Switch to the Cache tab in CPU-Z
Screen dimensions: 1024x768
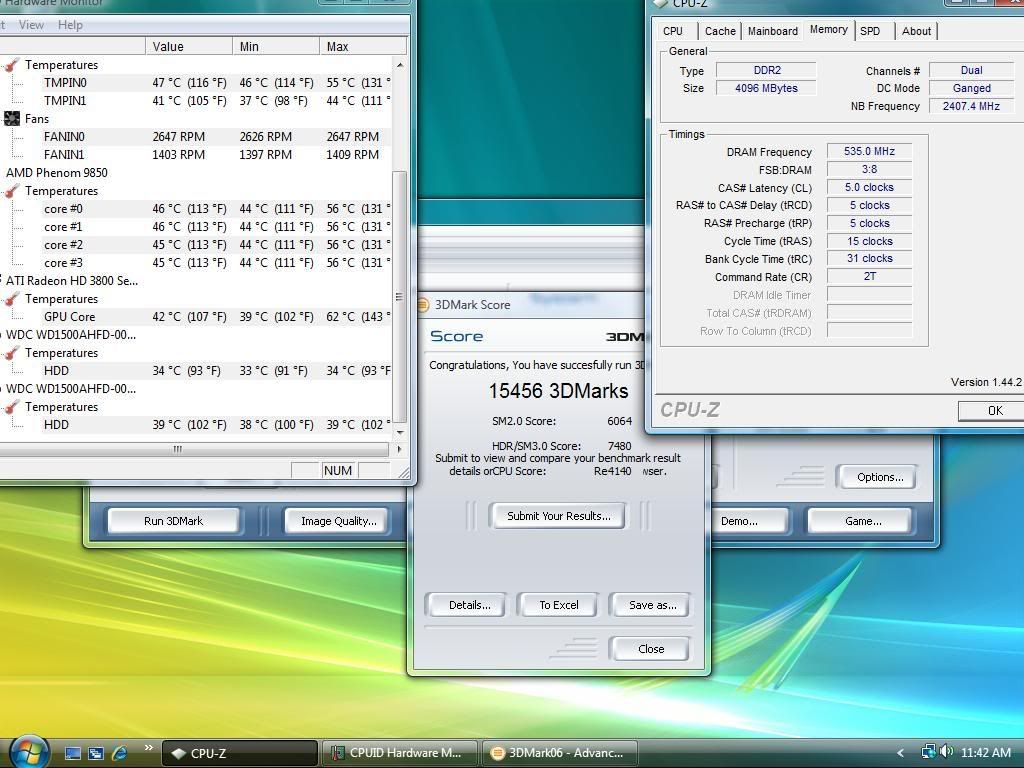click(x=720, y=31)
